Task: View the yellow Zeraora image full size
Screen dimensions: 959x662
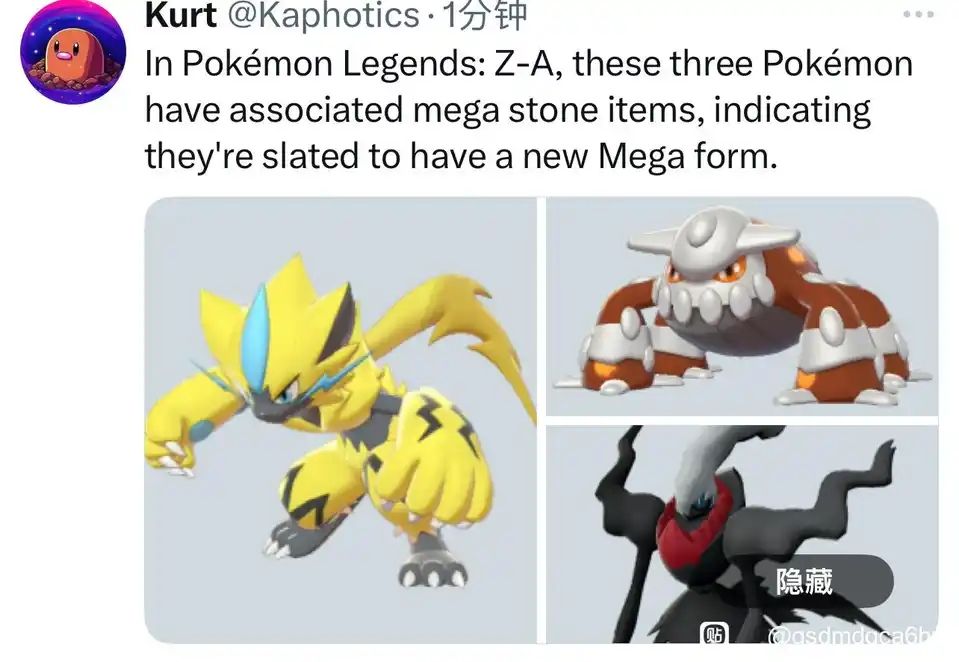Action: (341, 420)
